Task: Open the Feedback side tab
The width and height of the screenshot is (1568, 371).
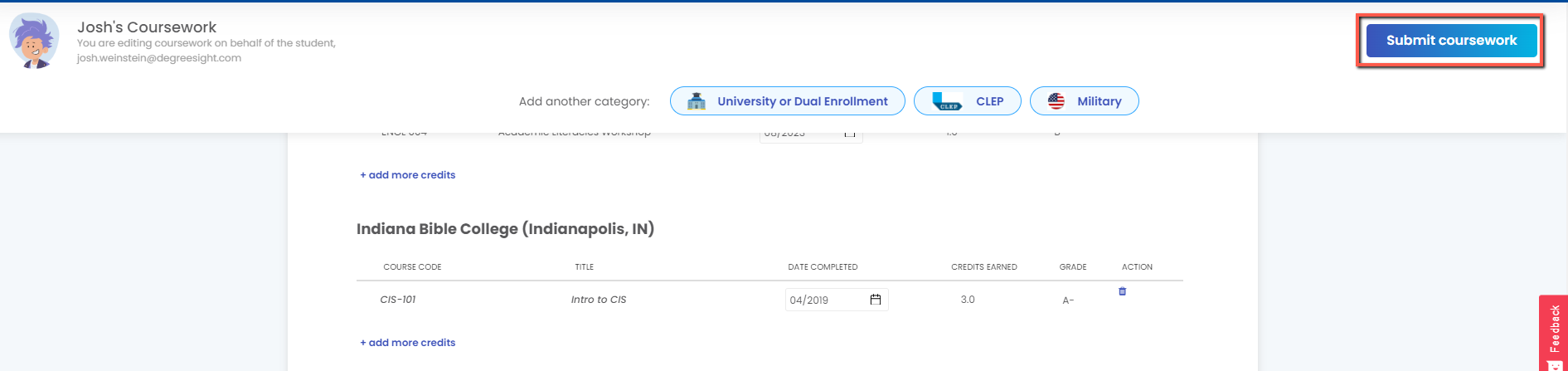Action: (1555, 328)
